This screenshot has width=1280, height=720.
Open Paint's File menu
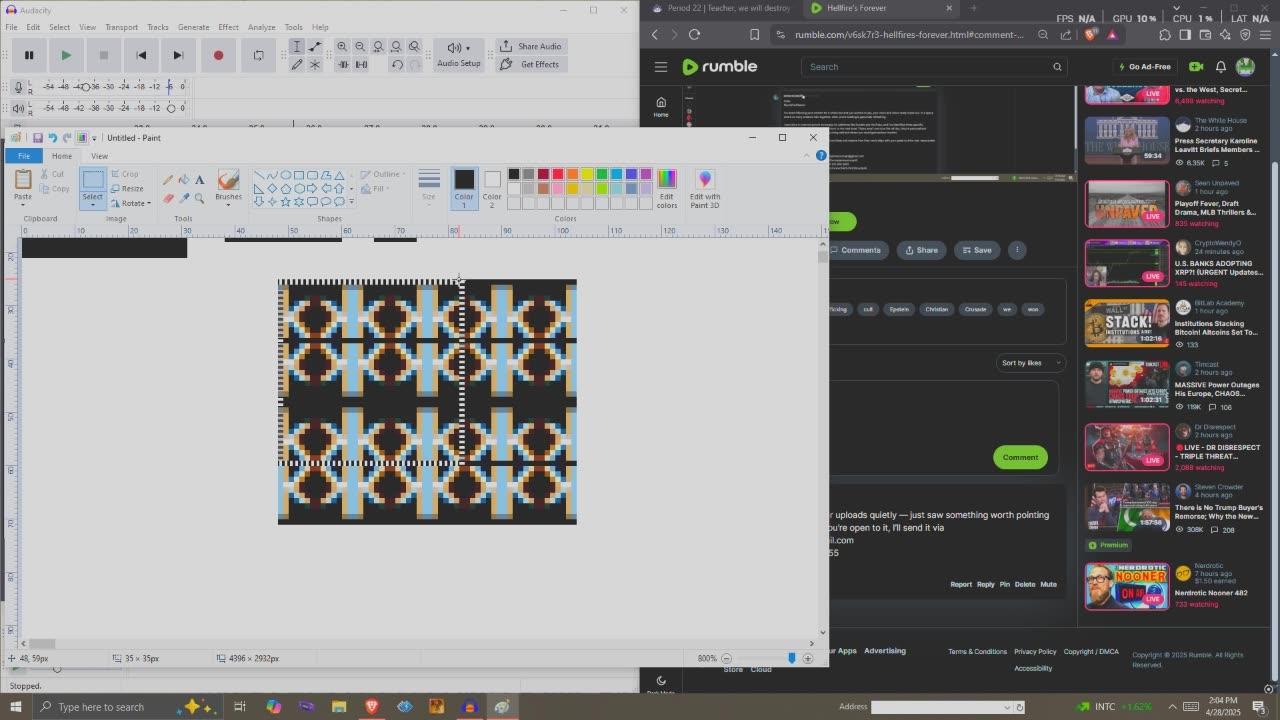click(24, 156)
